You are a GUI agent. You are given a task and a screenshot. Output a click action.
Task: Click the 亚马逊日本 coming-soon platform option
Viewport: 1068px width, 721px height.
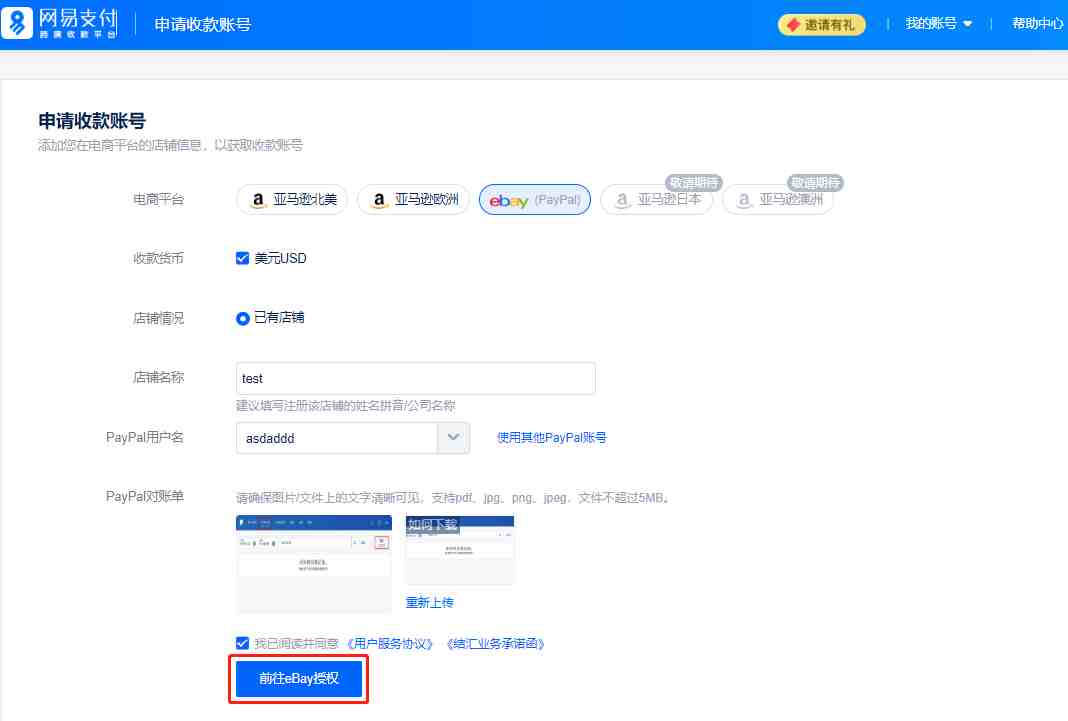tap(657, 199)
